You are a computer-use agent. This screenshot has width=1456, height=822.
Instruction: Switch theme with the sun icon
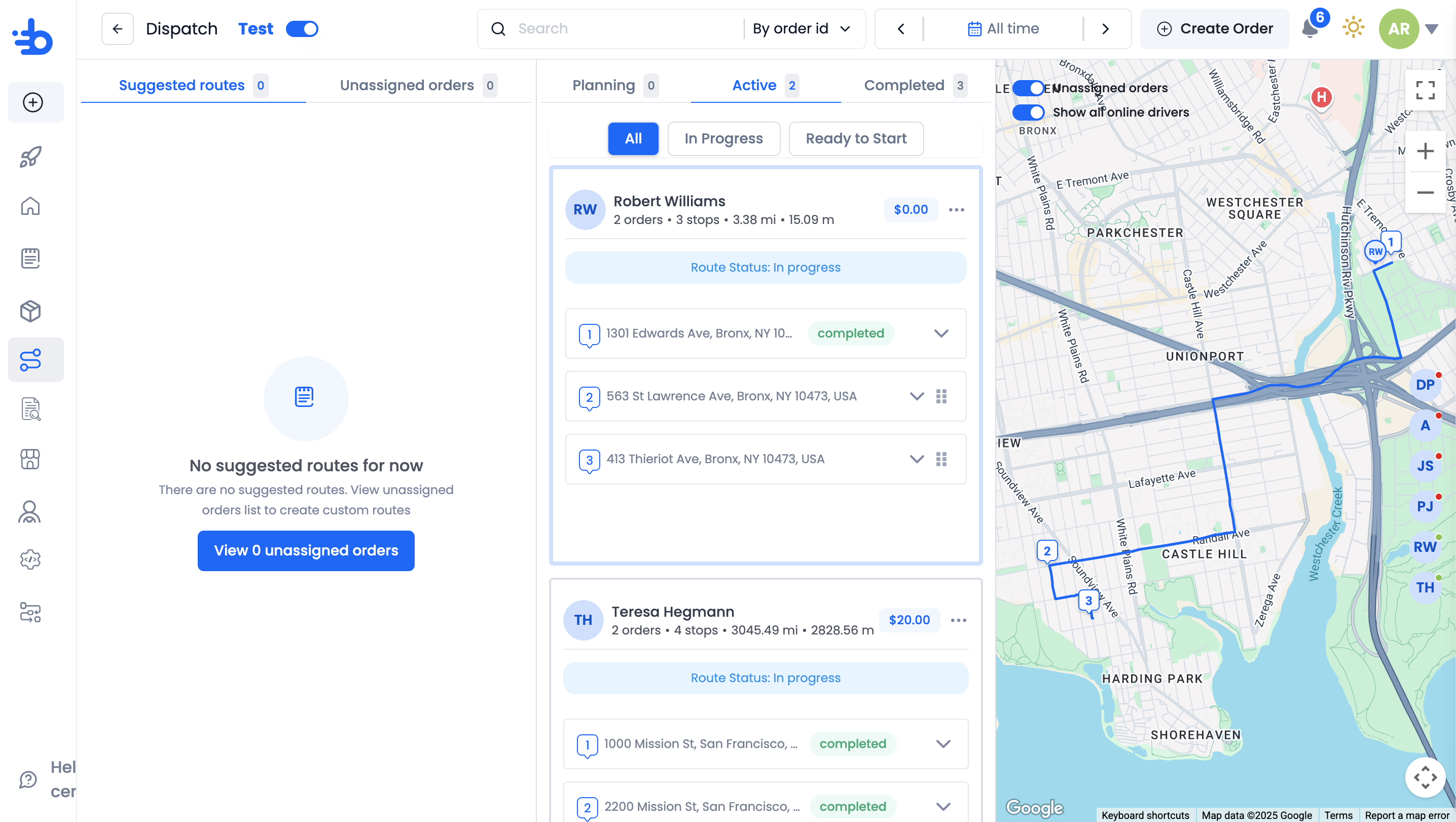[x=1353, y=28]
